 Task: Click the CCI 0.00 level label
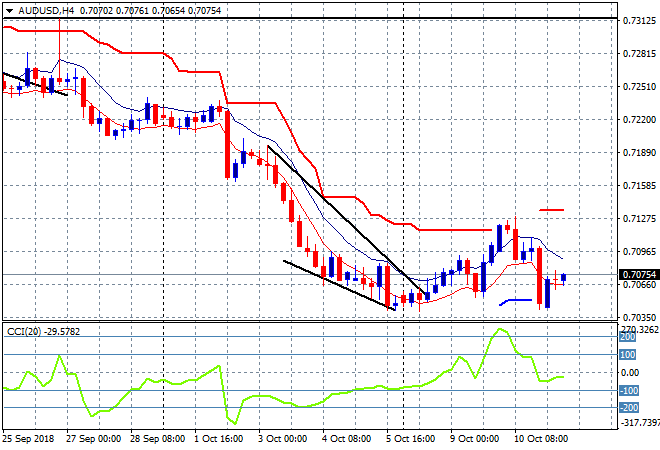point(630,373)
